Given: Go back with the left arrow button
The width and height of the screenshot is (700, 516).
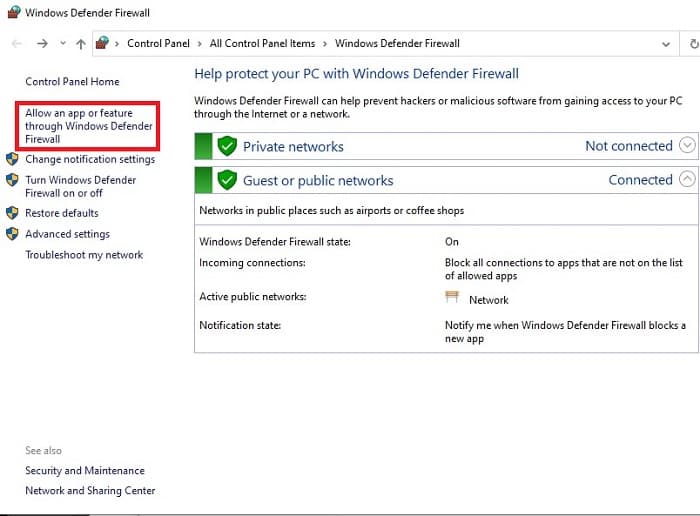Looking at the screenshot, I should pyautogui.click(x=17, y=43).
